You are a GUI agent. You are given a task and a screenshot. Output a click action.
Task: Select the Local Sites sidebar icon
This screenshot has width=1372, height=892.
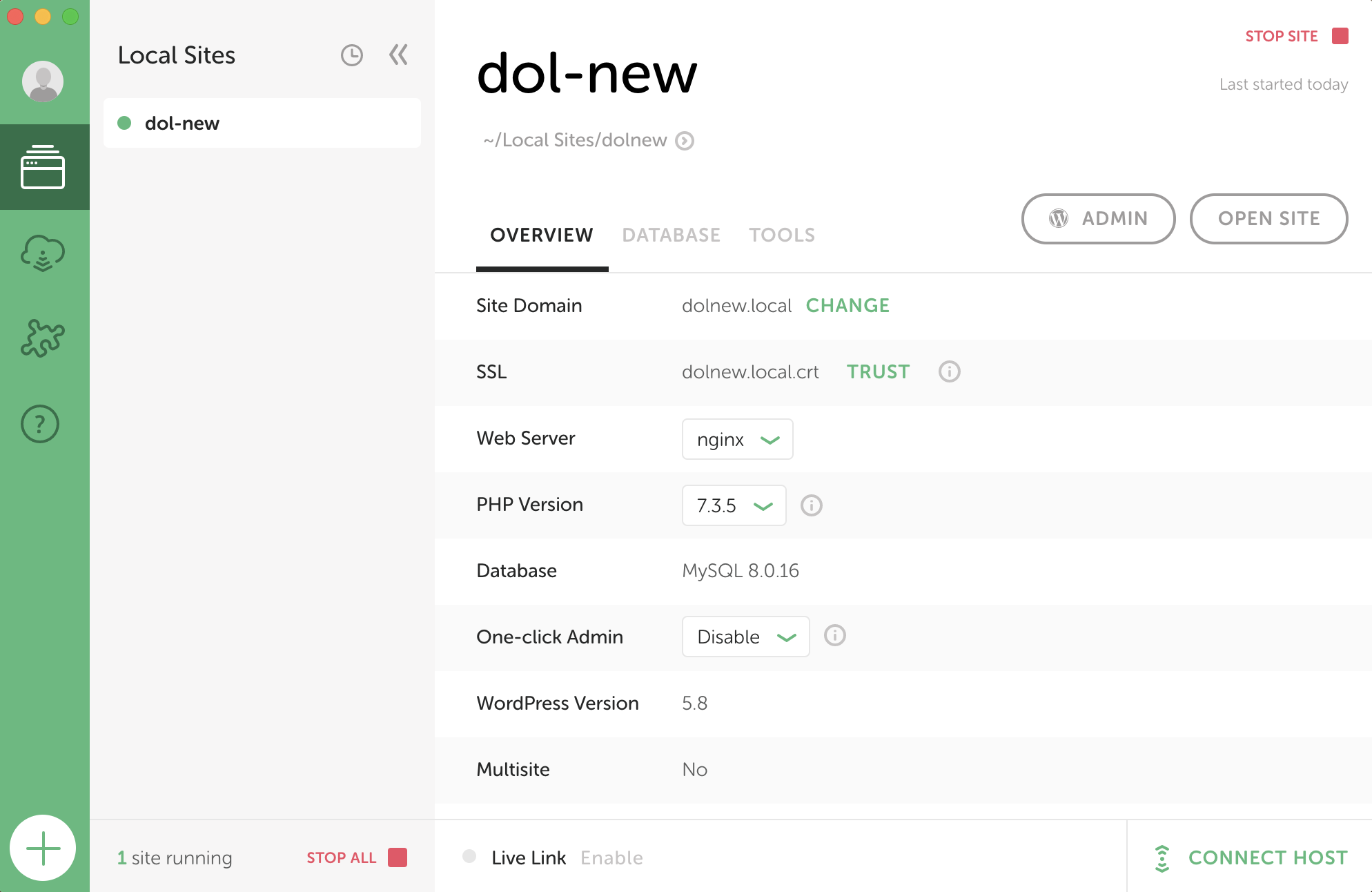pos(43,167)
